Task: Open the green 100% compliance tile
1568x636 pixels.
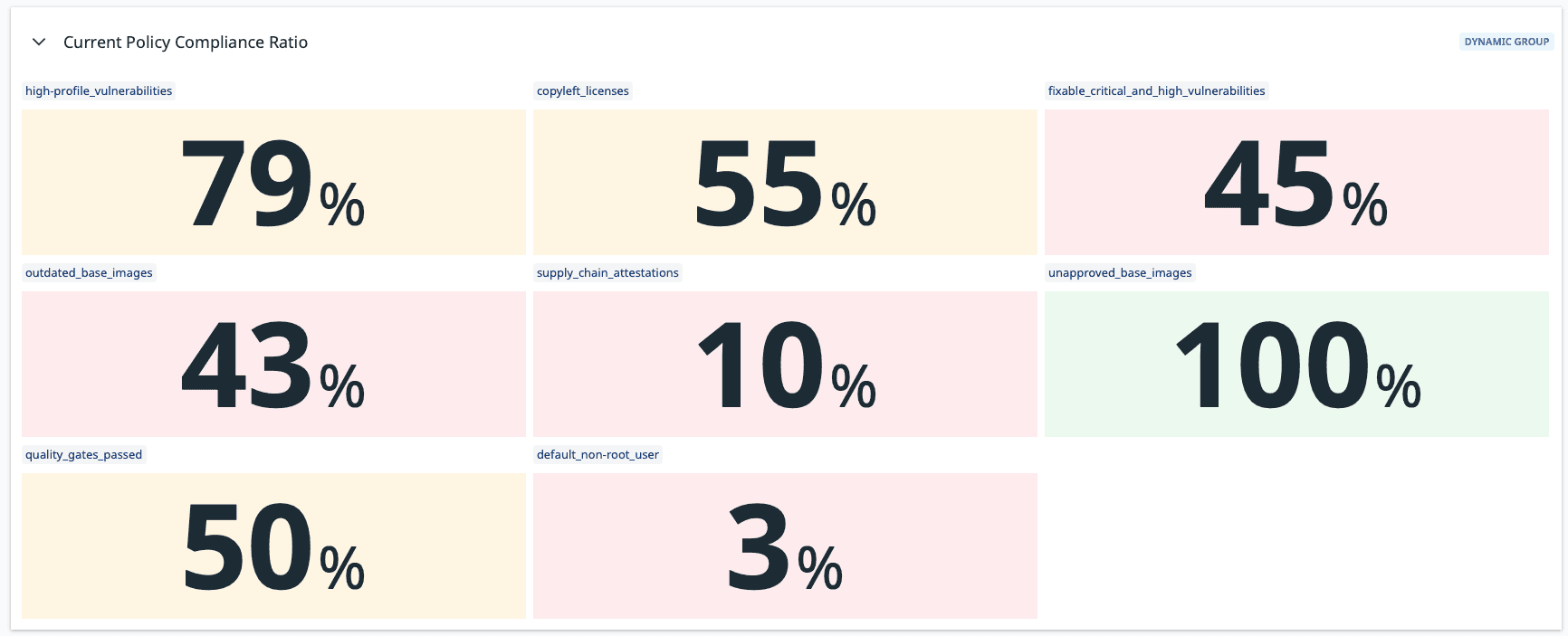Action: click(1296, 365)
